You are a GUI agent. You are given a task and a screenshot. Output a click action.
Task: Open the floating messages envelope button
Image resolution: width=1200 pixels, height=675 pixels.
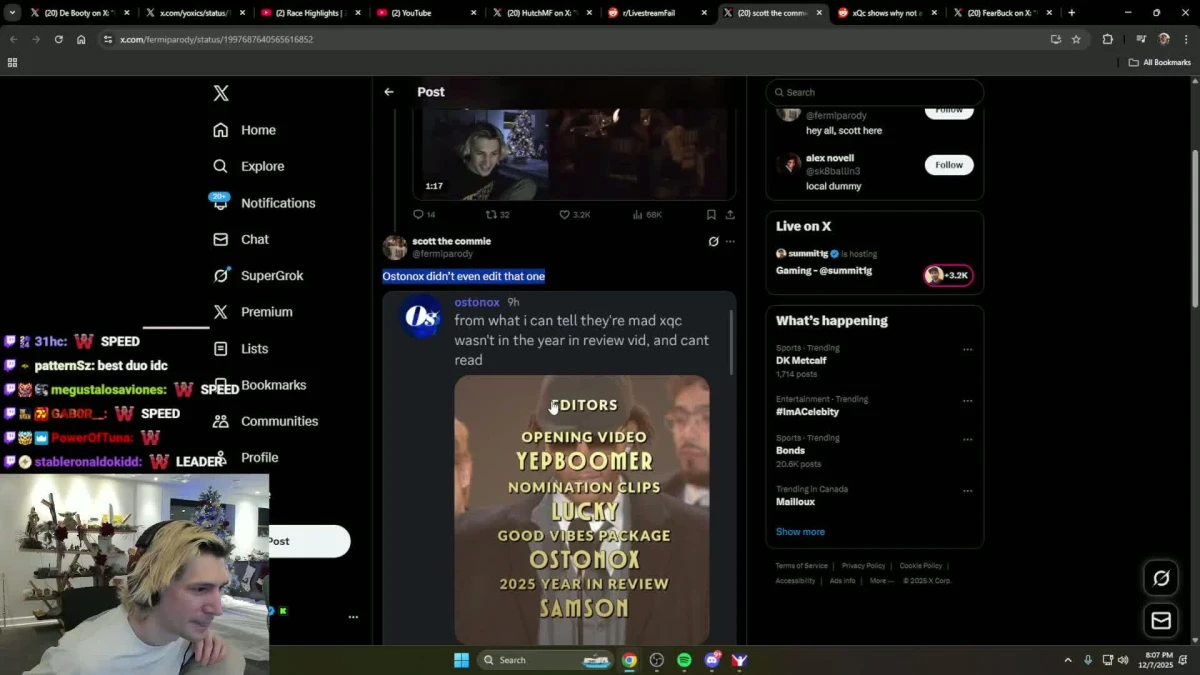pos(1161,621)
